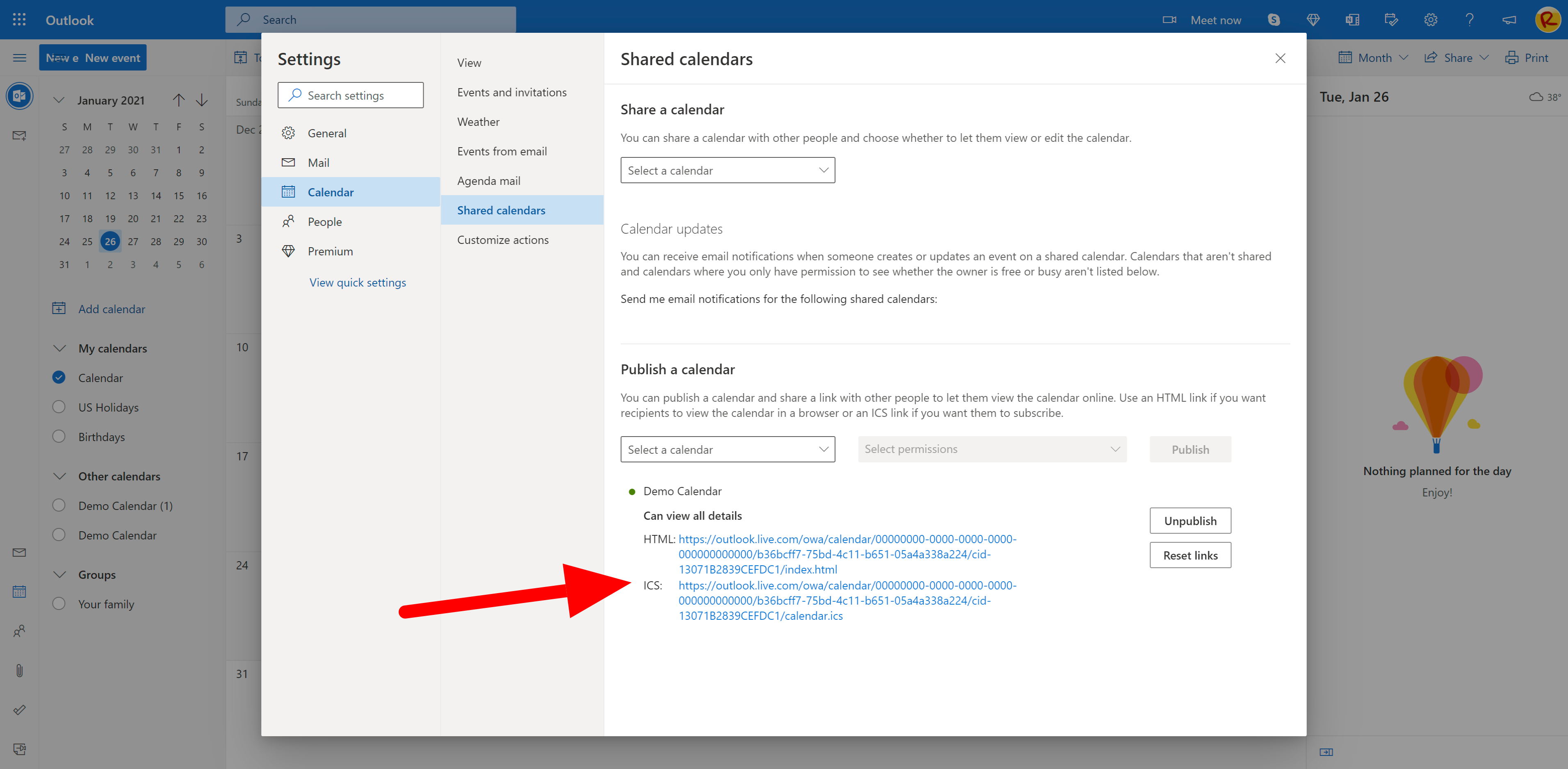Toggle the left hamburger navigation menu

[x=19, y=58]
